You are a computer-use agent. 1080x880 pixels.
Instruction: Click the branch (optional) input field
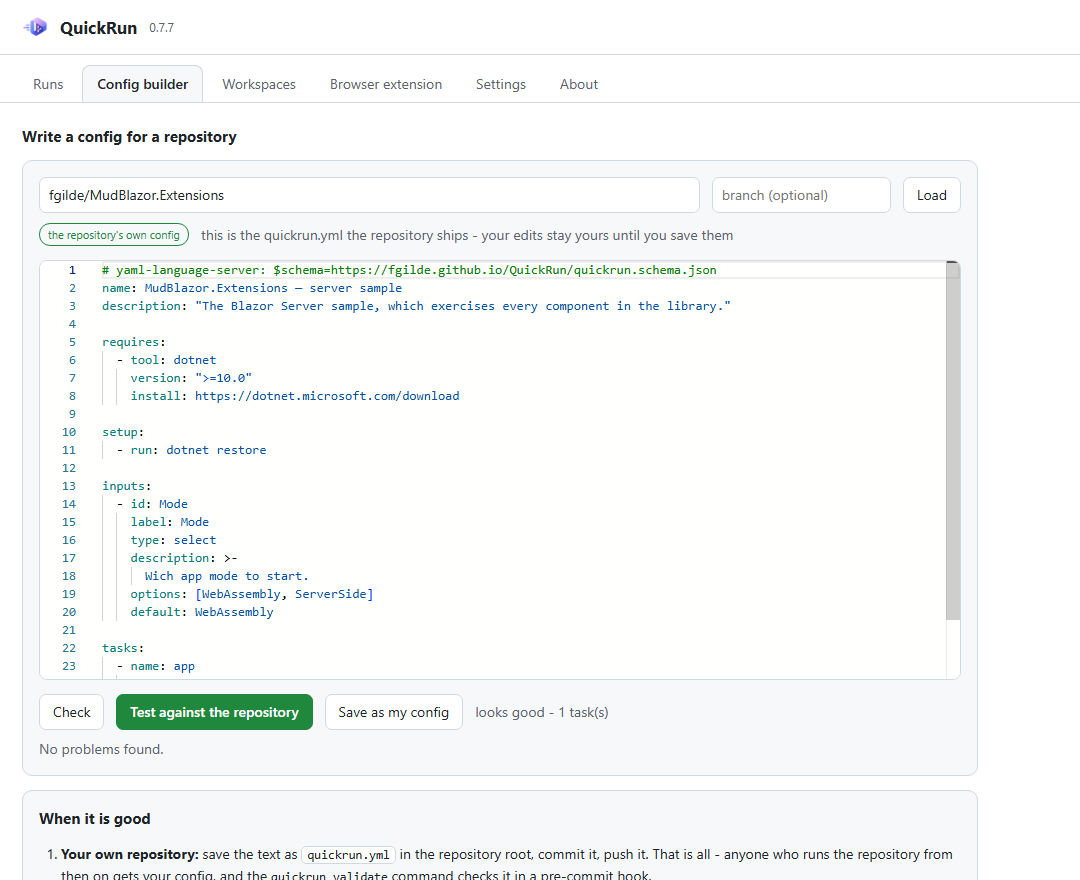click(801, 196)
